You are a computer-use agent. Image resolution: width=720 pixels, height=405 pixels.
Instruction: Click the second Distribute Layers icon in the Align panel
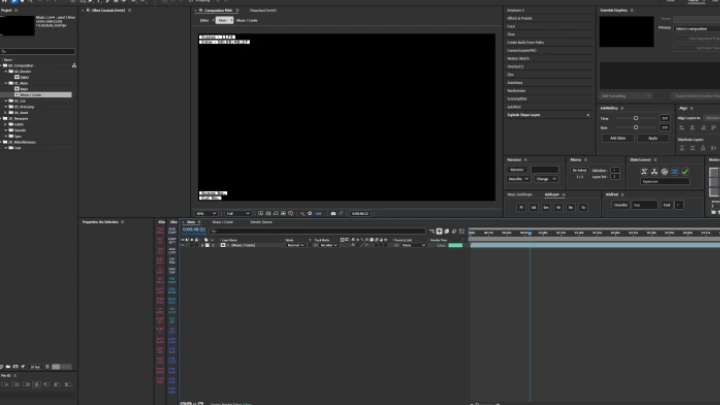click(692, 148)
